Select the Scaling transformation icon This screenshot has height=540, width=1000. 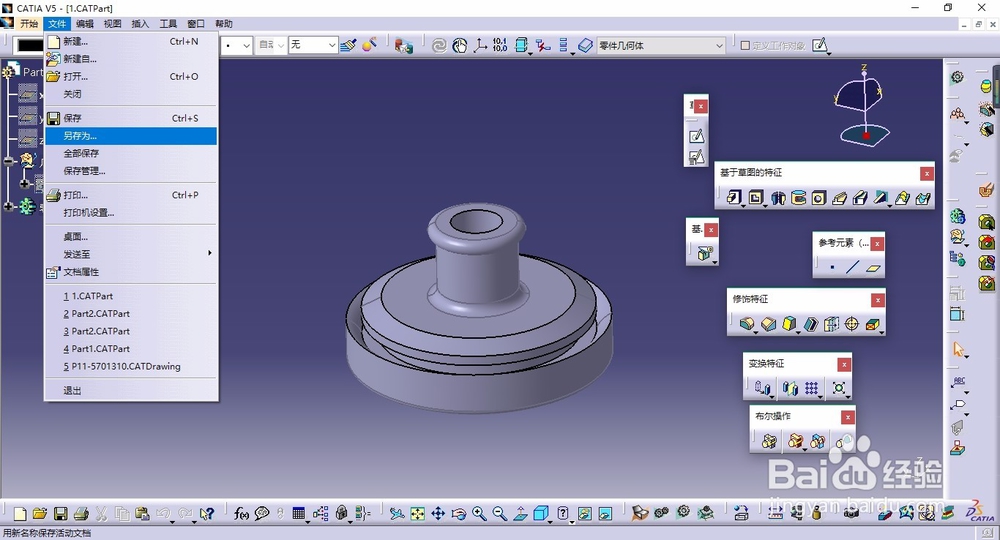tap(839, 388)
